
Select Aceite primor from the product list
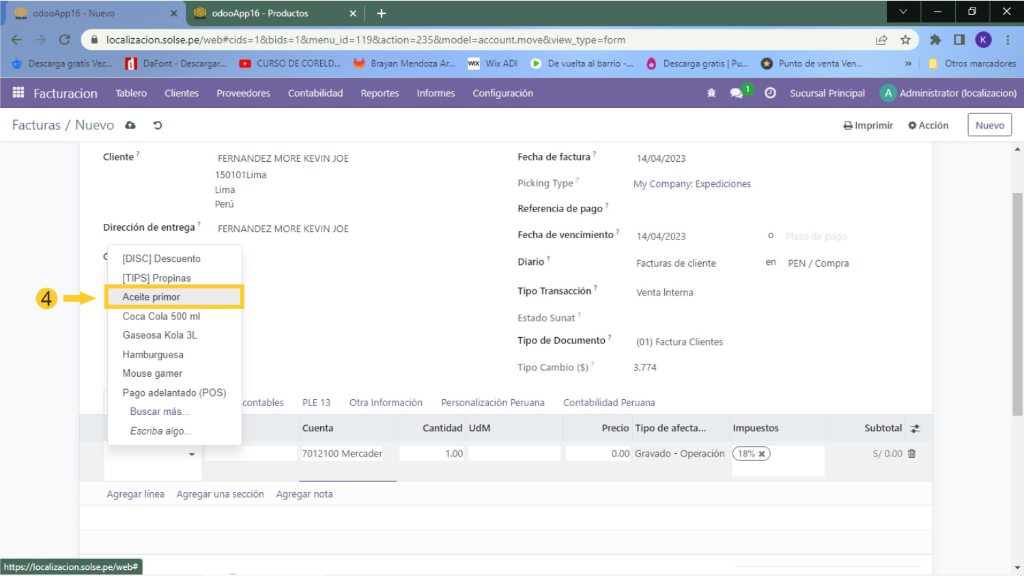(151, 297)
